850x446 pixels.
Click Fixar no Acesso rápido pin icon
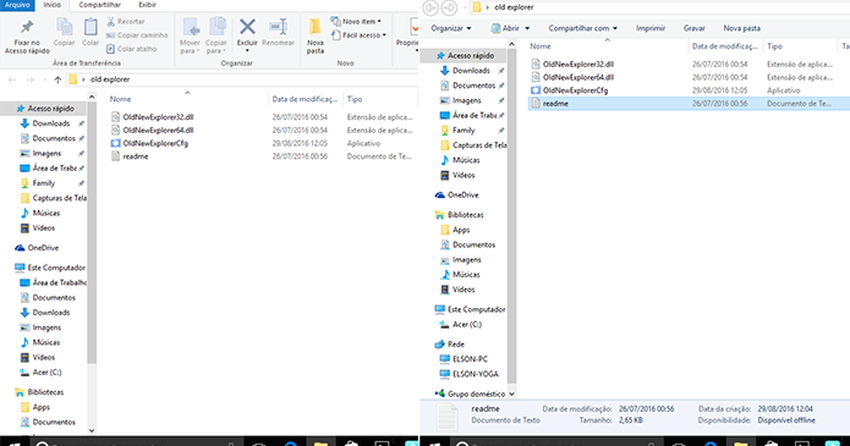(x=27, y=27)
